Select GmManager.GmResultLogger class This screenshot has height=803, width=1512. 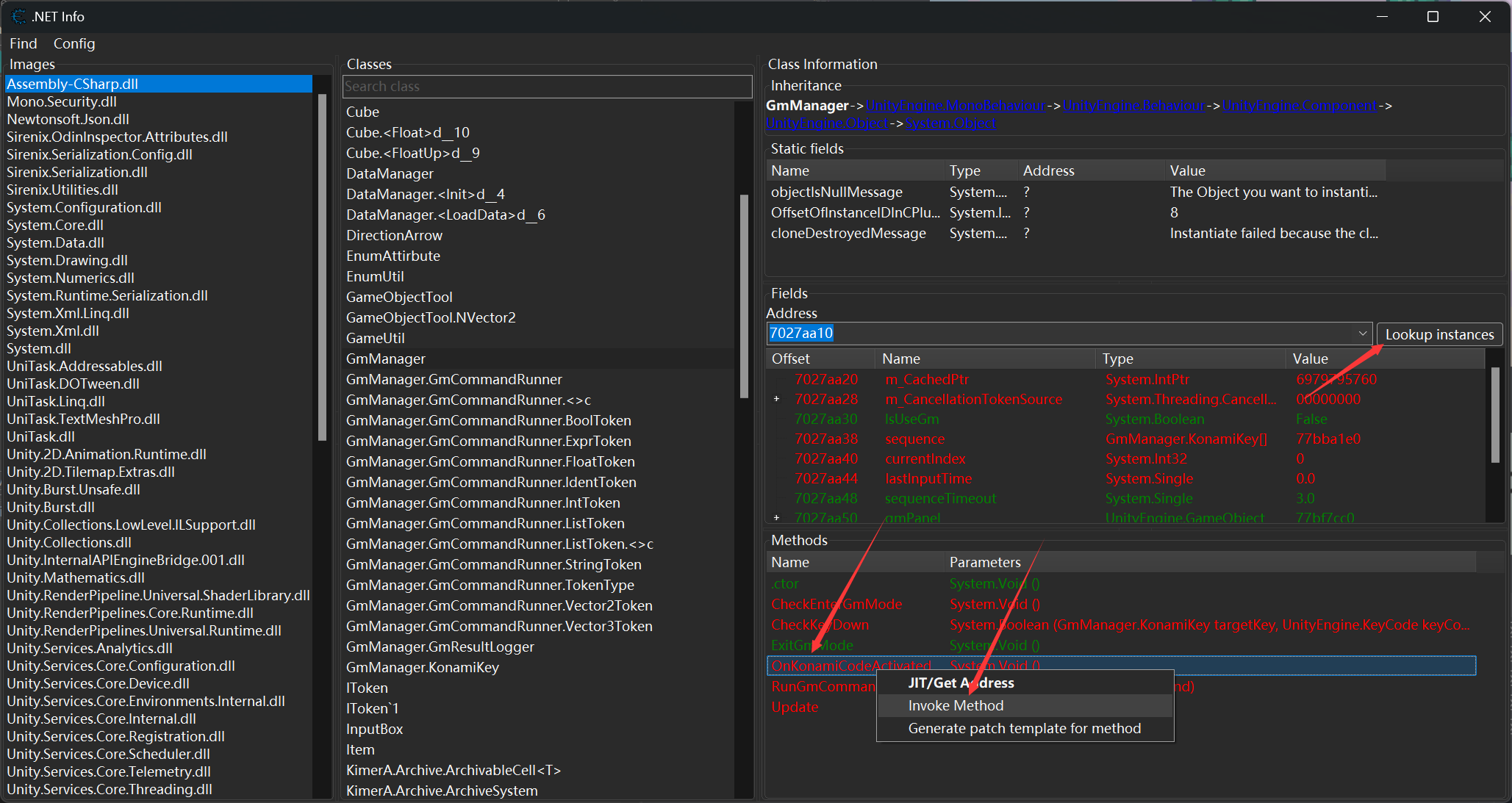[x=440, y=647]
